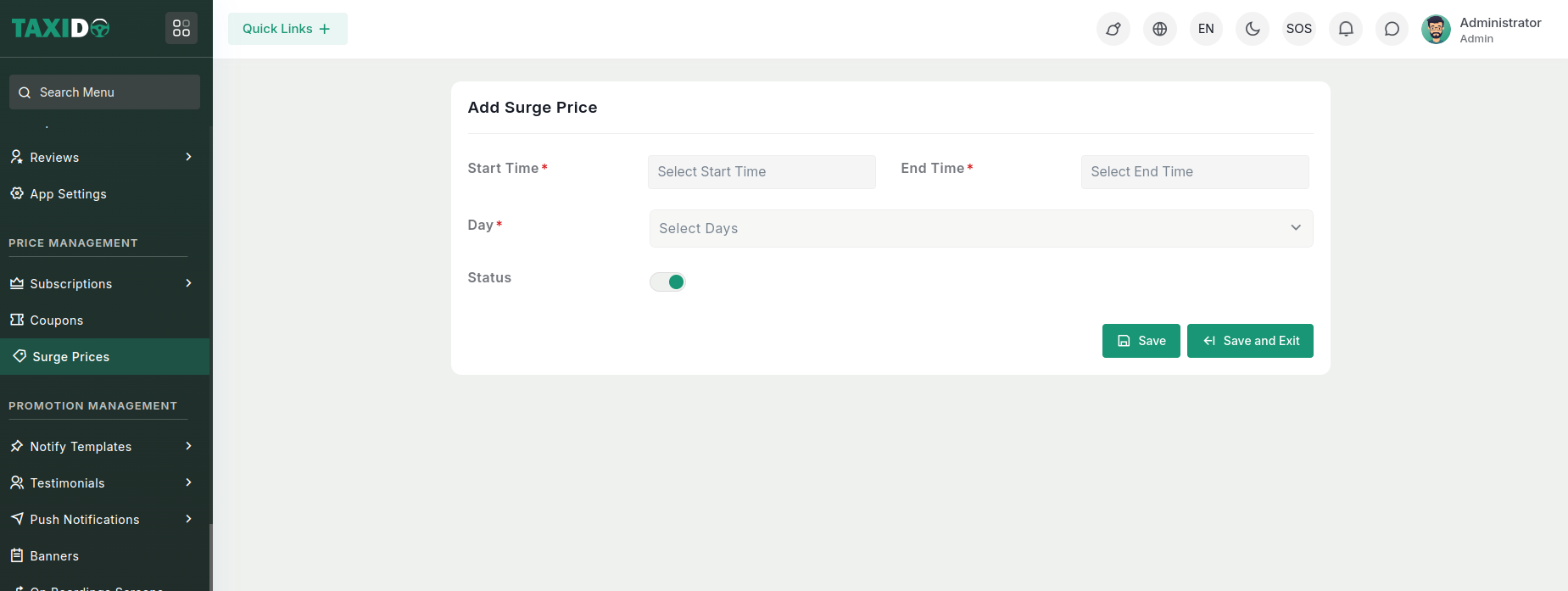
Task: Open the EN language selector
Action: 1206,29
